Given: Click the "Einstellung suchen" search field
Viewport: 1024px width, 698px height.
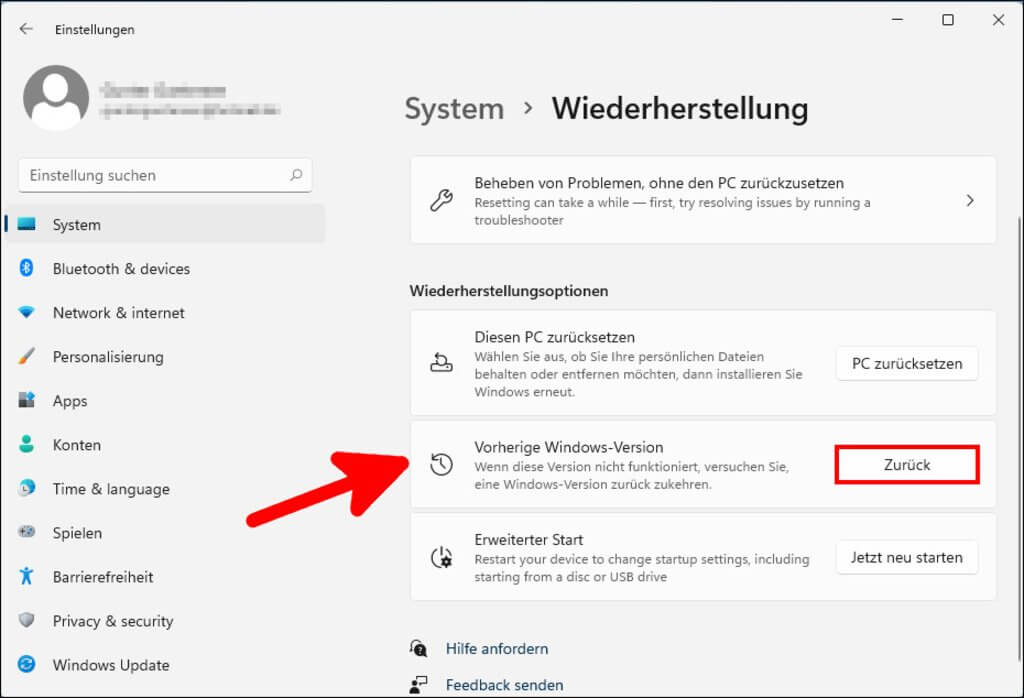Looking at the screenshot, I should pyautogui.click(x=165, y=175).
